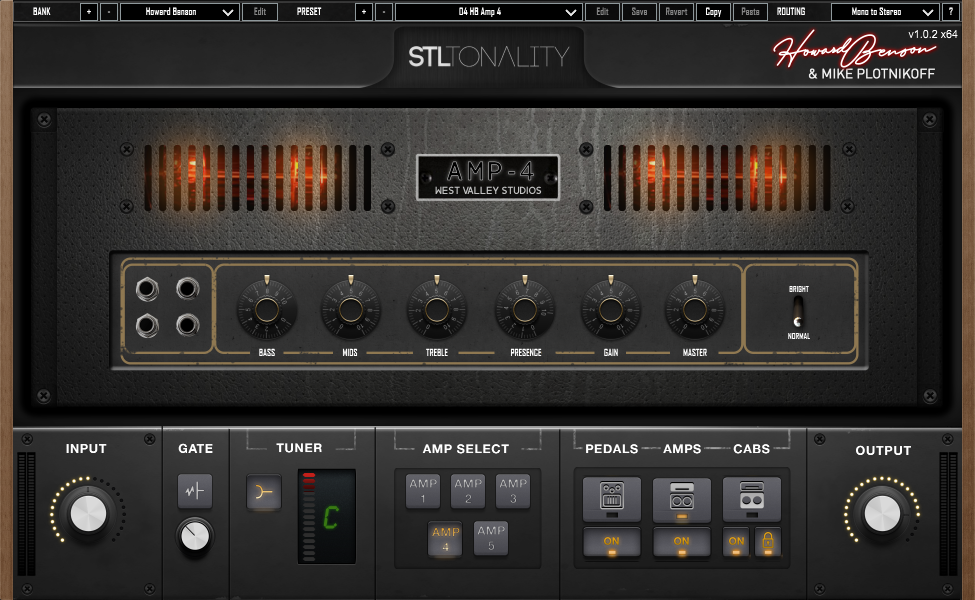Image resolution: width=975 pixels, height=600 pixels.
Task: Click the bank Edit button
Action: coord(260,12)
